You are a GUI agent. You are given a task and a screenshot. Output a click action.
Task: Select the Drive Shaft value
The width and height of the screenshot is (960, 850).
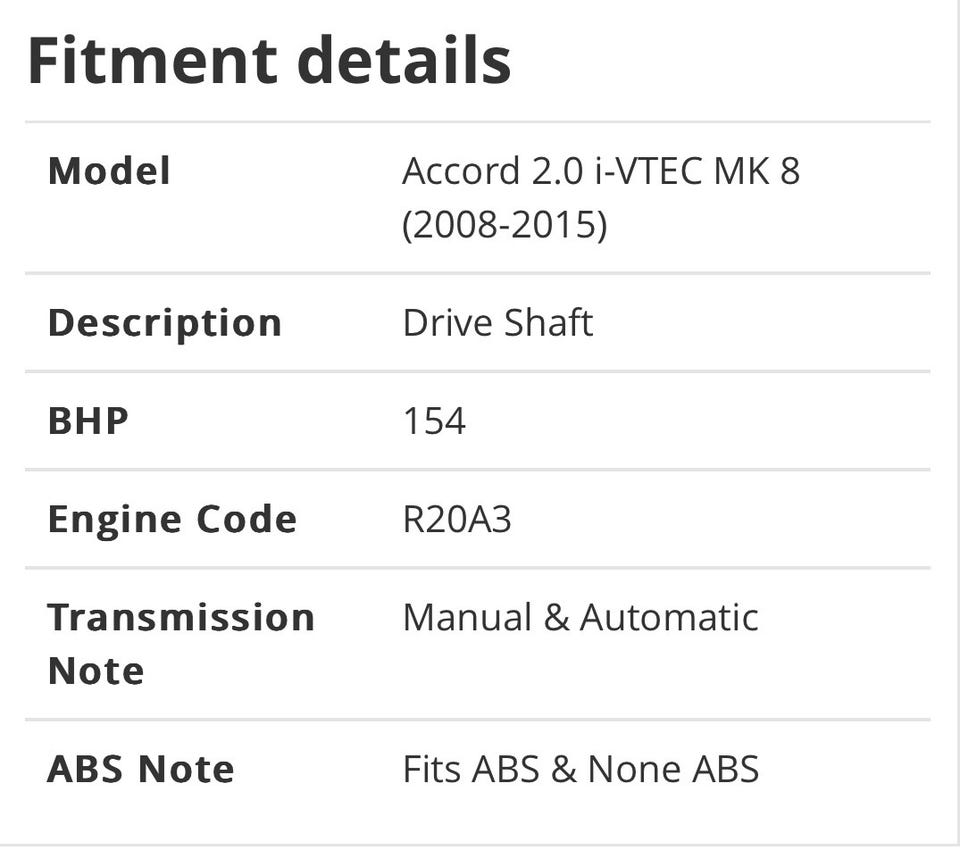(497, 323)
